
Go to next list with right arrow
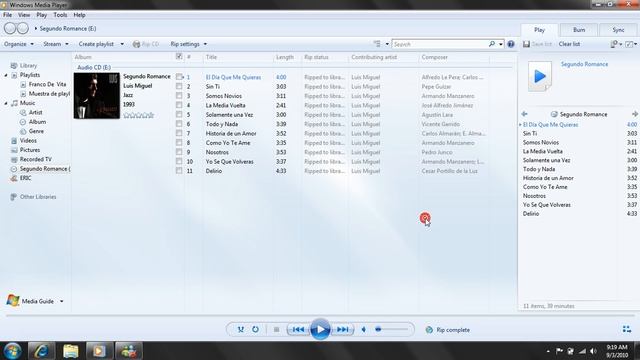click(x=635, y=114)
